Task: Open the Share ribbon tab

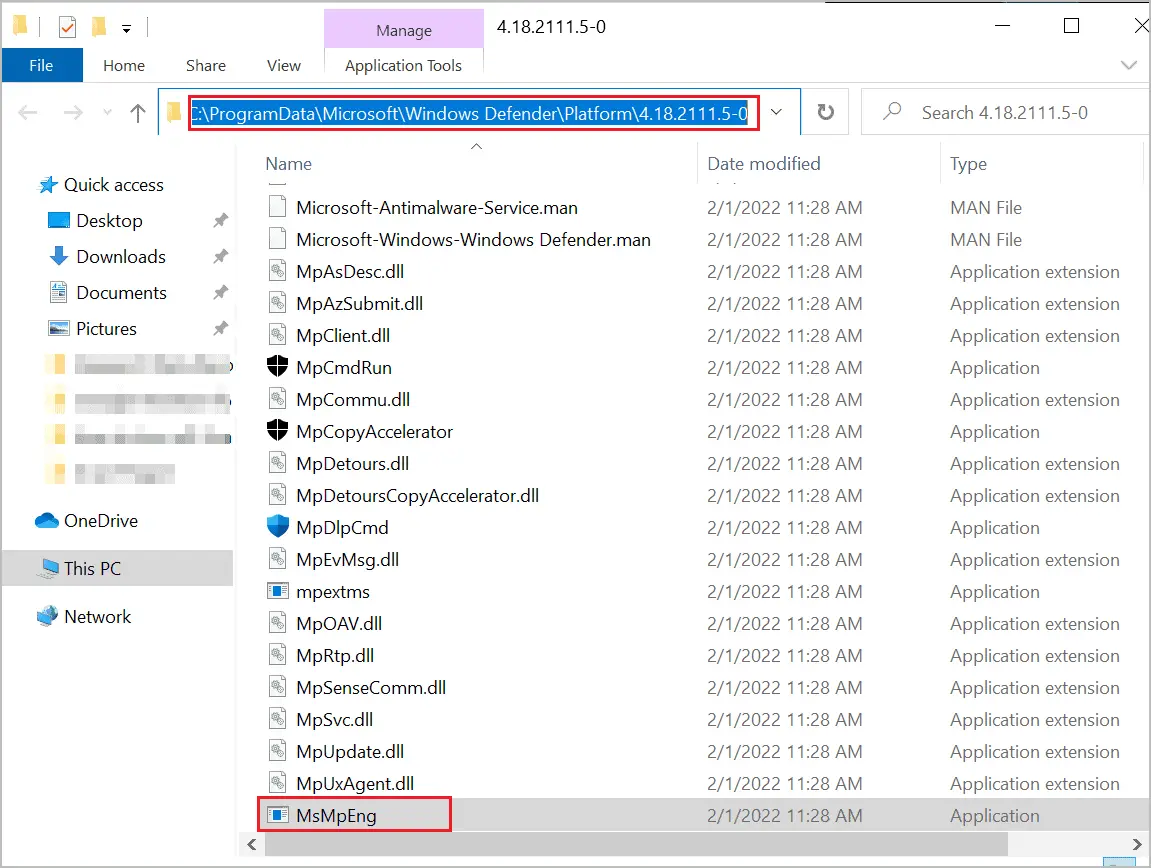Action: pyautogui.click(x=206, y=65)
